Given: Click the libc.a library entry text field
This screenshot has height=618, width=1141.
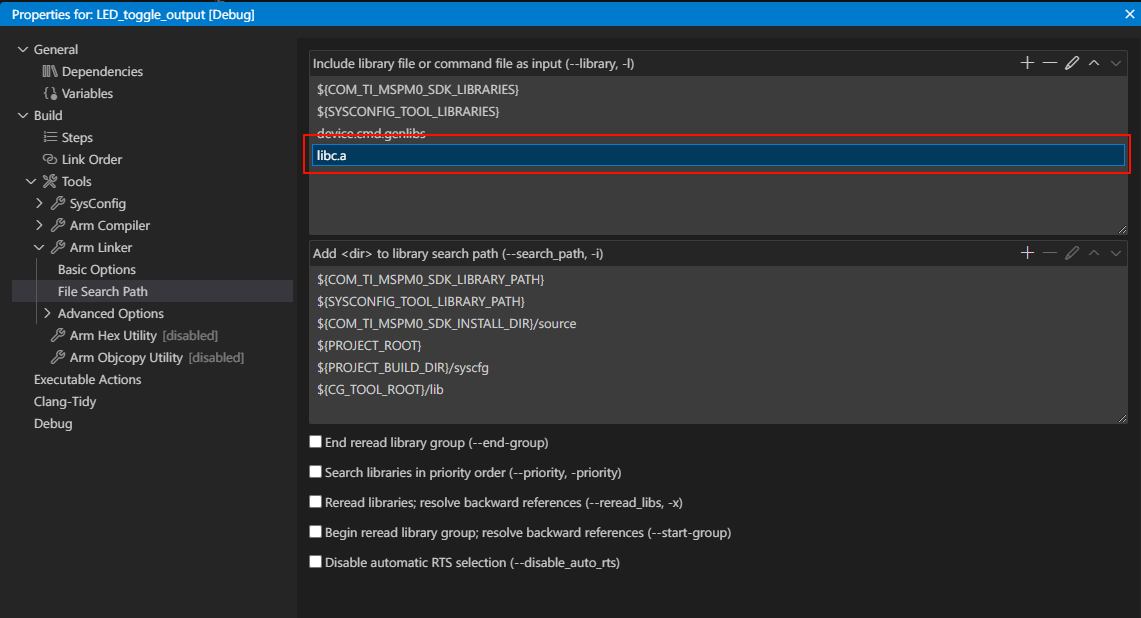Looking at the screenshot, I should point(717,155).
